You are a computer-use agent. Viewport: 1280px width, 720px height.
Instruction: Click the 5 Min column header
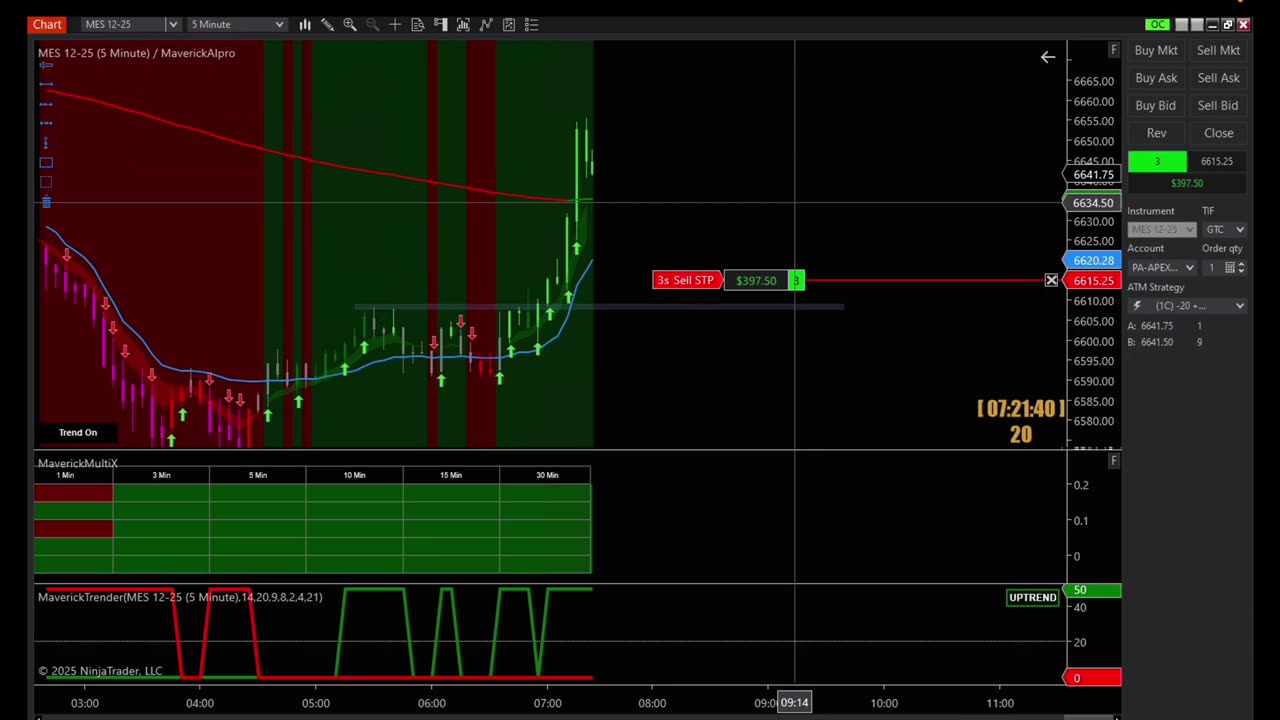coord(258,475)
